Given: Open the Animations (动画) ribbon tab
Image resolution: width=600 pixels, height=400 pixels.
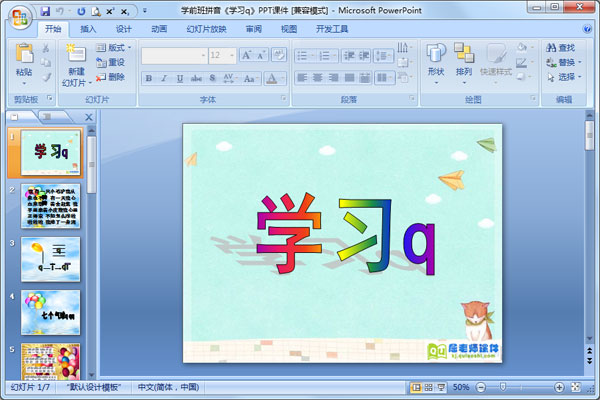Looking at the screenshot, I should (x=159, y=29).
